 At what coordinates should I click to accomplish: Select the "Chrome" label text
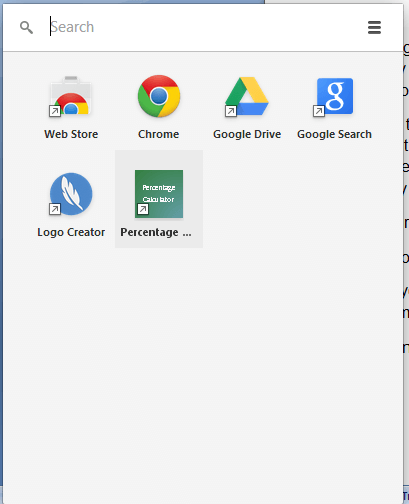point(159,134)
